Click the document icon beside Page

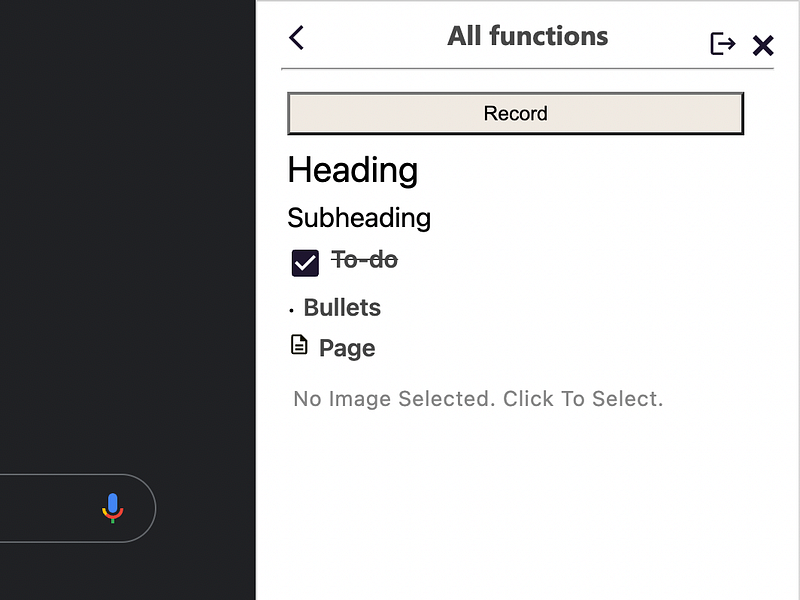299,346
